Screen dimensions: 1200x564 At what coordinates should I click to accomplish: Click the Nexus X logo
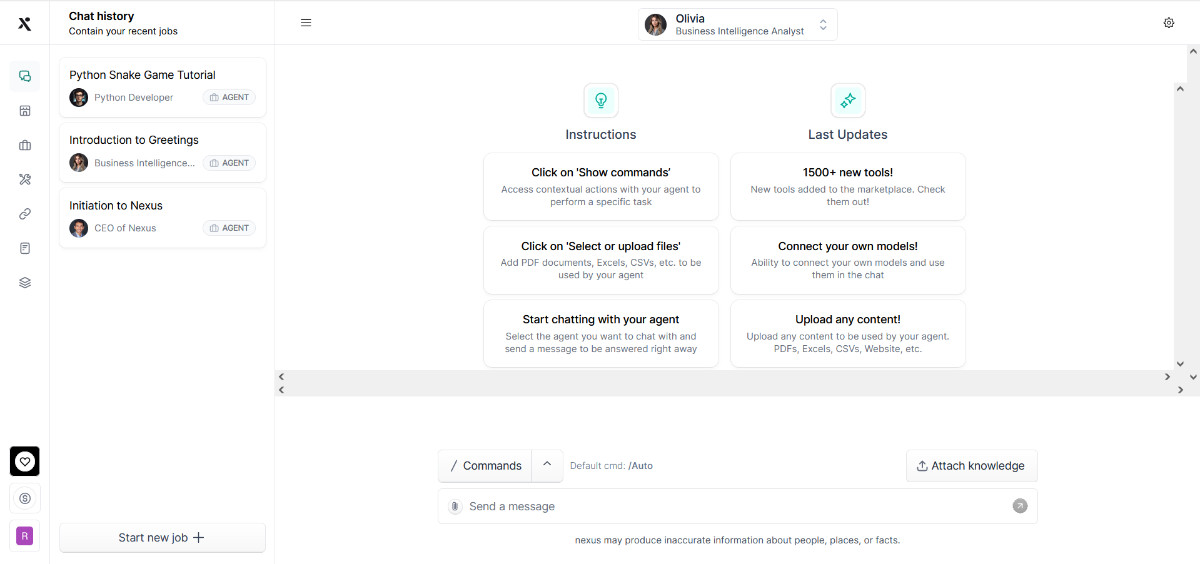pyautogui.click(x=25, y=23)
